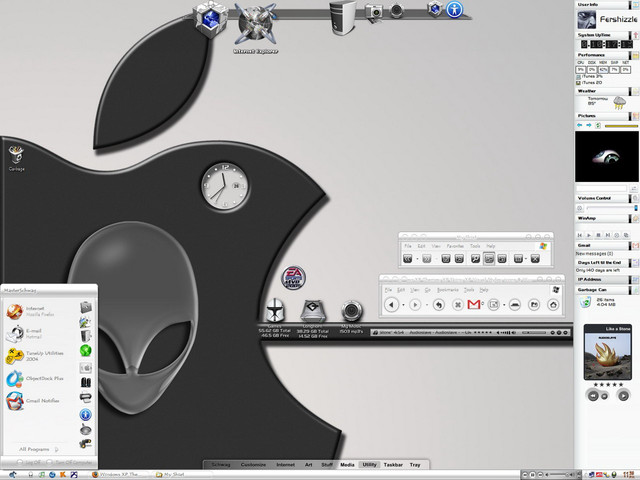Click the red Gmail icon in the Firefox toolbar

click(474, 304)
